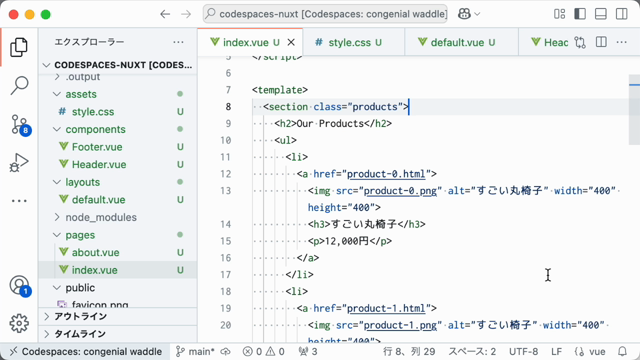Click the command center search field
The height and width of the screenshot is (360, 640).
pos(325,14)
